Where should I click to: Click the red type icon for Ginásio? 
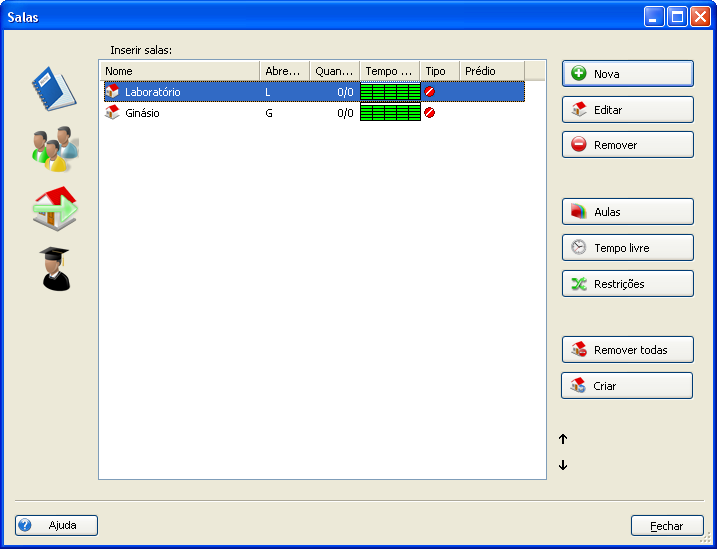[x=430, y=113]
